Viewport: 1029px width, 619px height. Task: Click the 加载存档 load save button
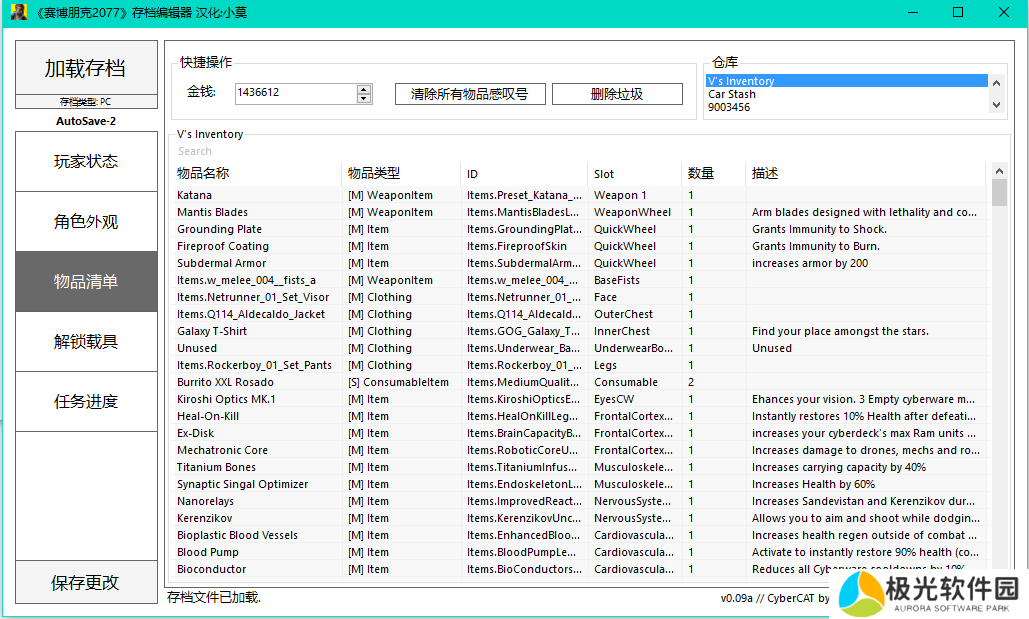(x=86, y=68)
